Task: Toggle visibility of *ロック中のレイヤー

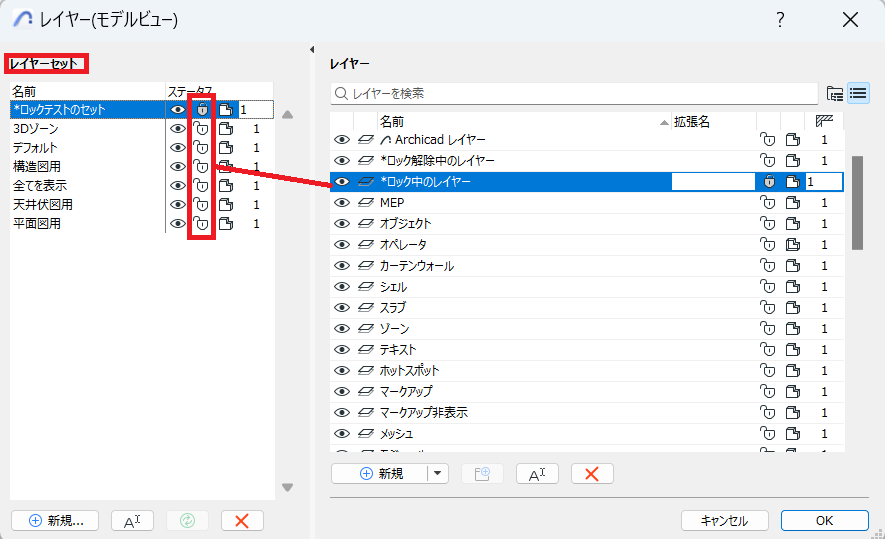Action: coord(341,182)
